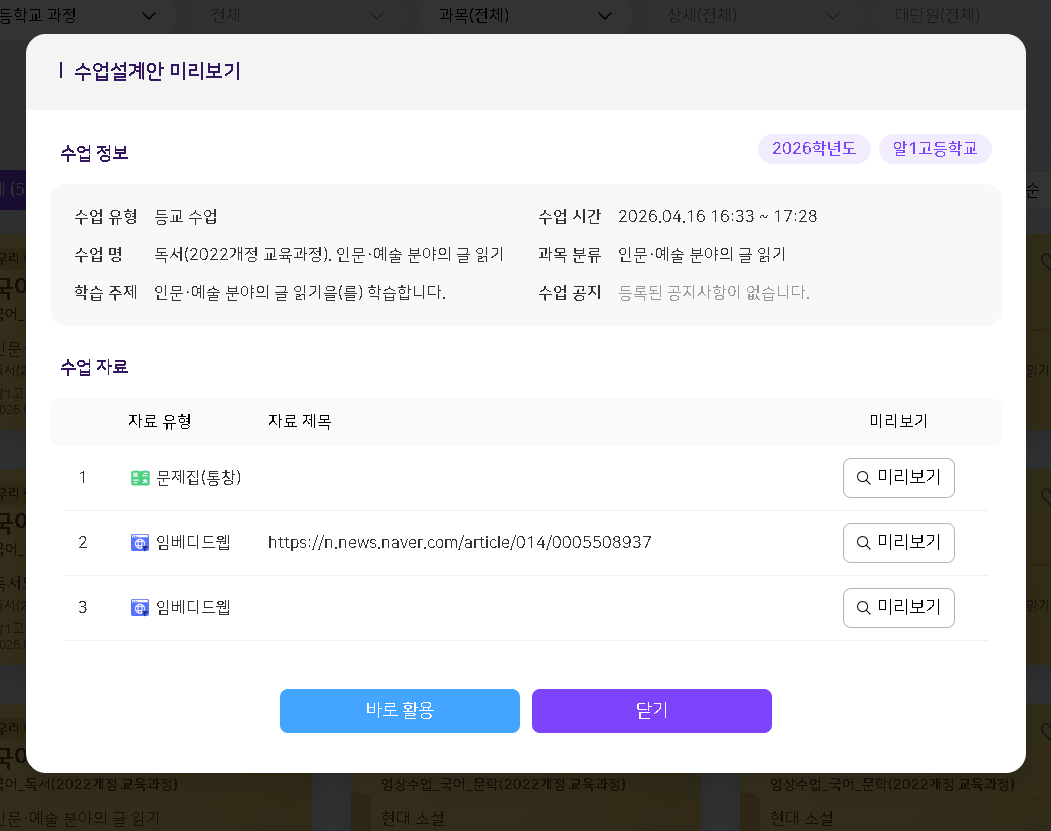Click the magnifier icon for the 문제집(통창) row
Image resolution: width=1051 pixels, height=831 pixels.
pos(863,478)
